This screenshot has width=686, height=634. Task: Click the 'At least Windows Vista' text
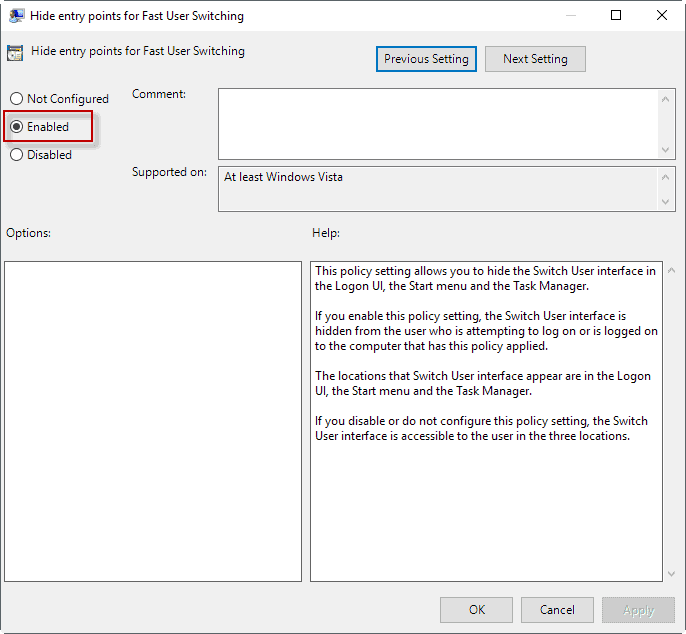click(283, 177)
